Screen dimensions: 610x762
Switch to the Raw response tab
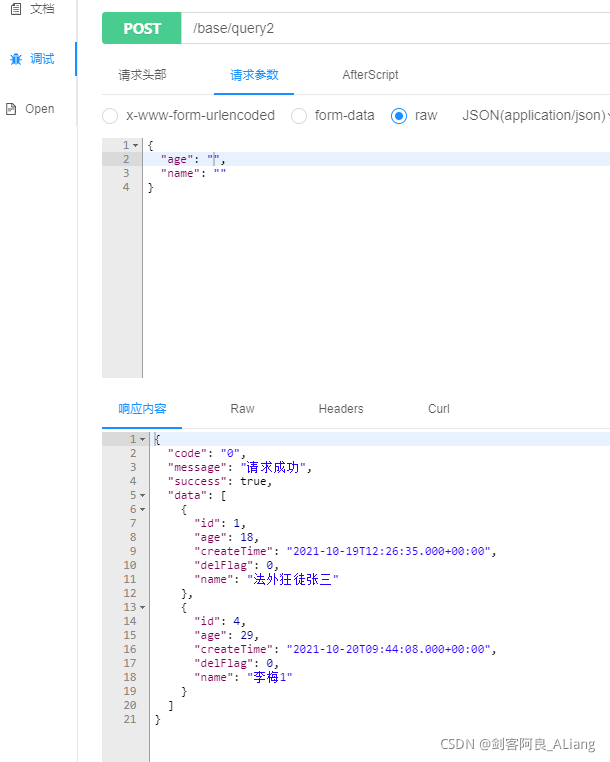click(243, 409)
